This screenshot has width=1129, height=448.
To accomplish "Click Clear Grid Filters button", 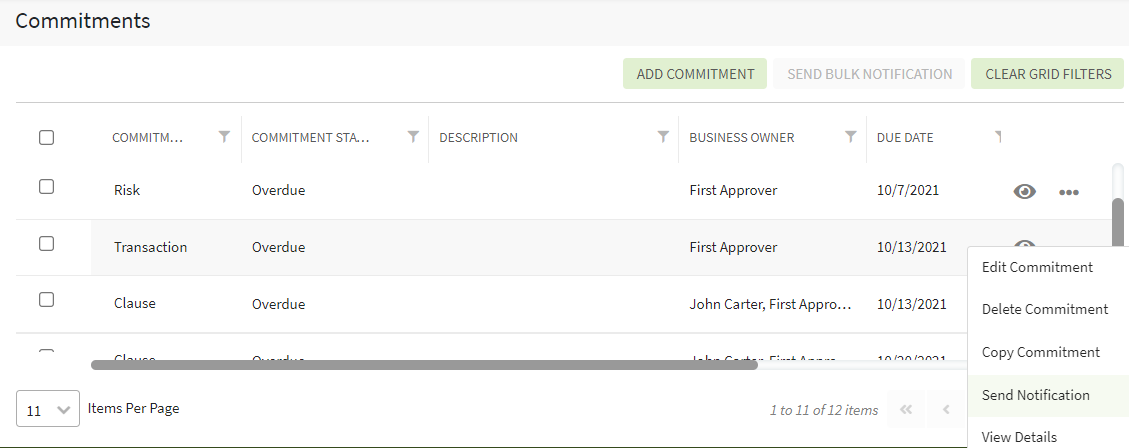I will [1048, 74].
